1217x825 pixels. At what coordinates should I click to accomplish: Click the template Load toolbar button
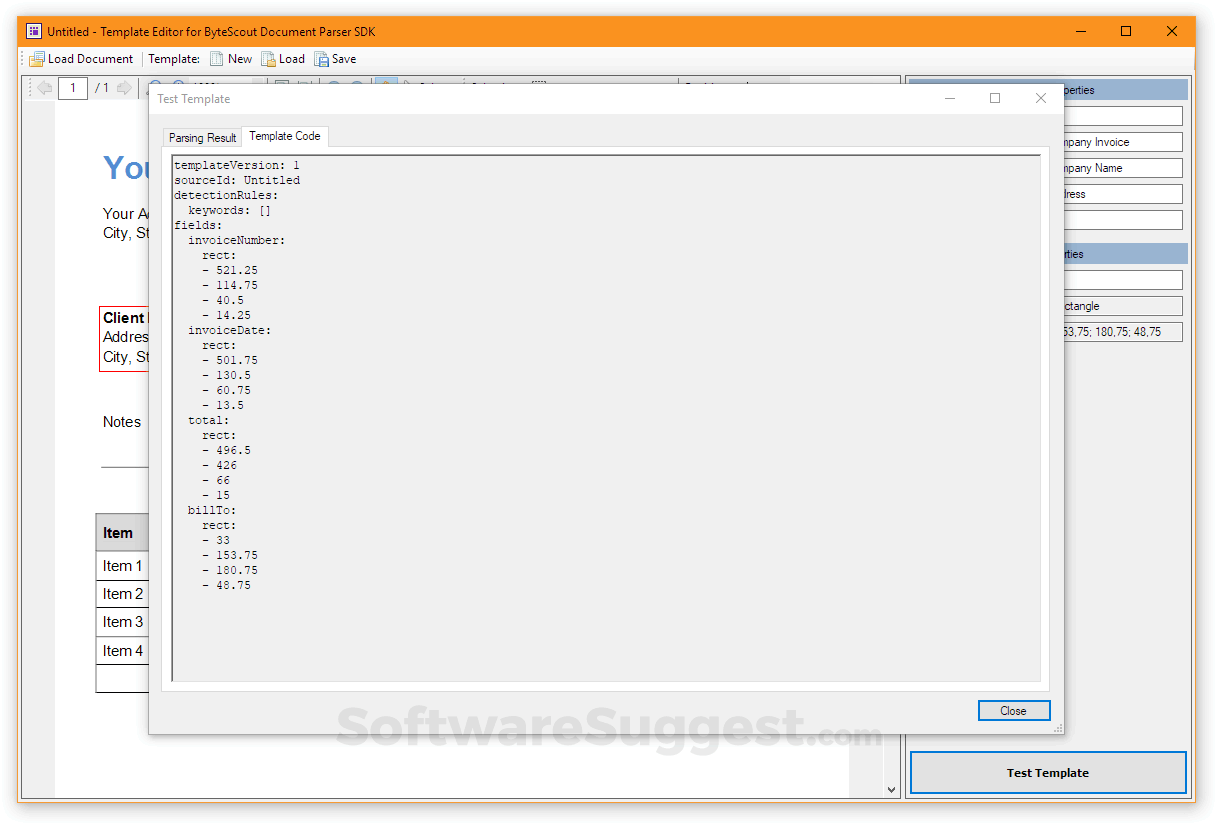283,59
